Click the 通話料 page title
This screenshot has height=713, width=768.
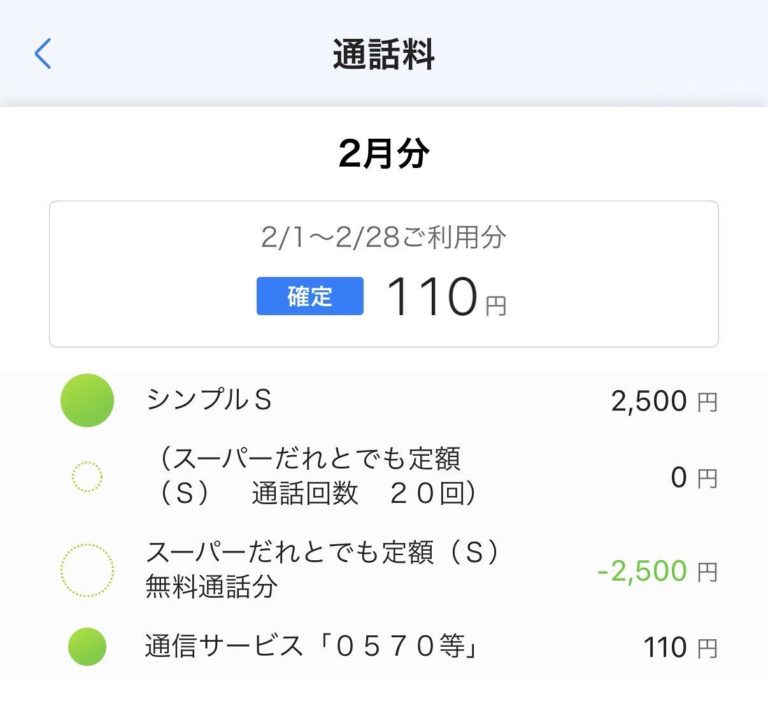click(383, 55)
